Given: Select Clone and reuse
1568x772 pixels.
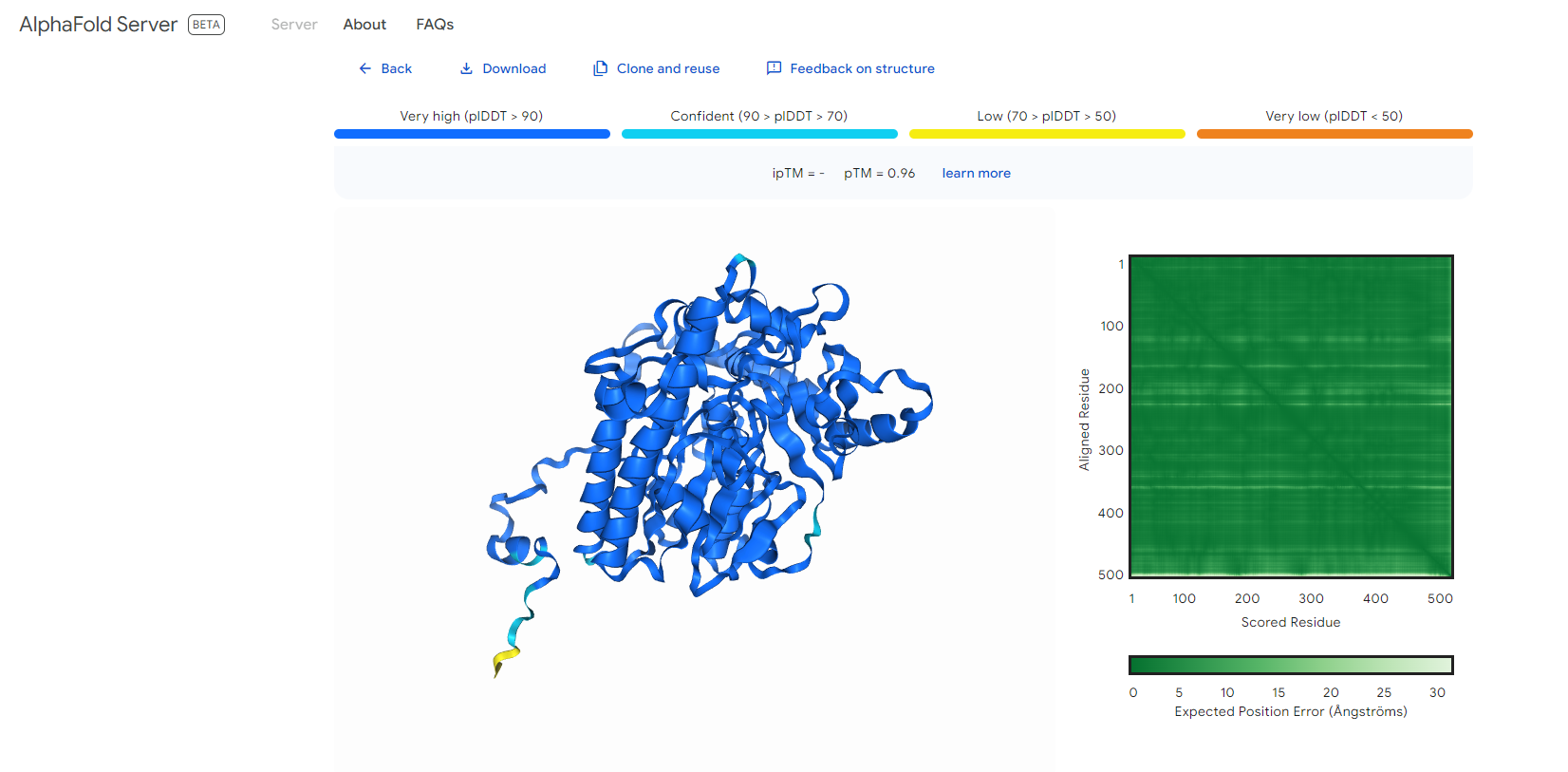Looking at the screenshot, I should point(668,68).
